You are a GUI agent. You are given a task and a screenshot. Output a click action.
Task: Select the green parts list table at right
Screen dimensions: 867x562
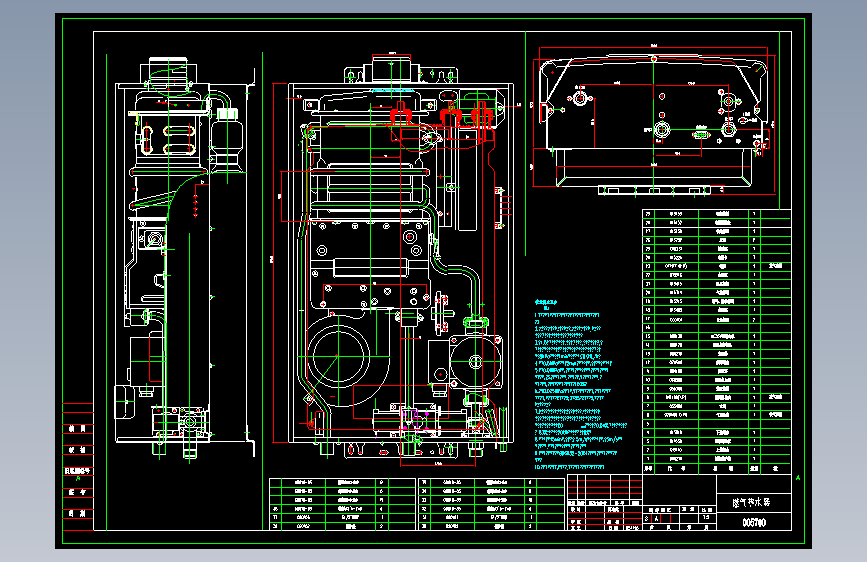click(x=717, y=341)
